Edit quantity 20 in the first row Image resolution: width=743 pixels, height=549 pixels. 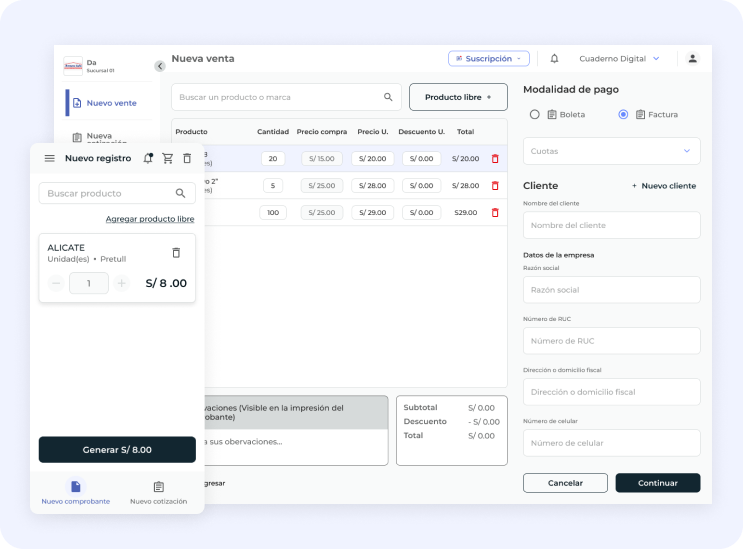273,159
